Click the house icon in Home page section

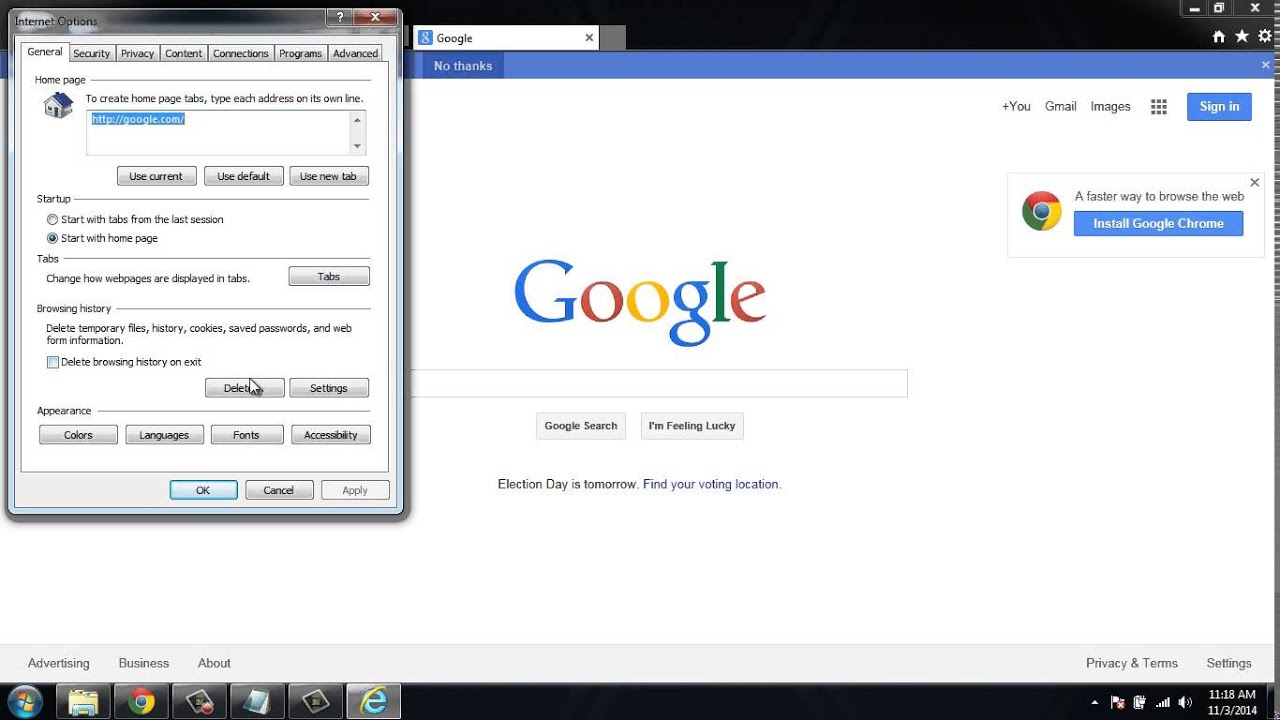(x=58, y=105)
